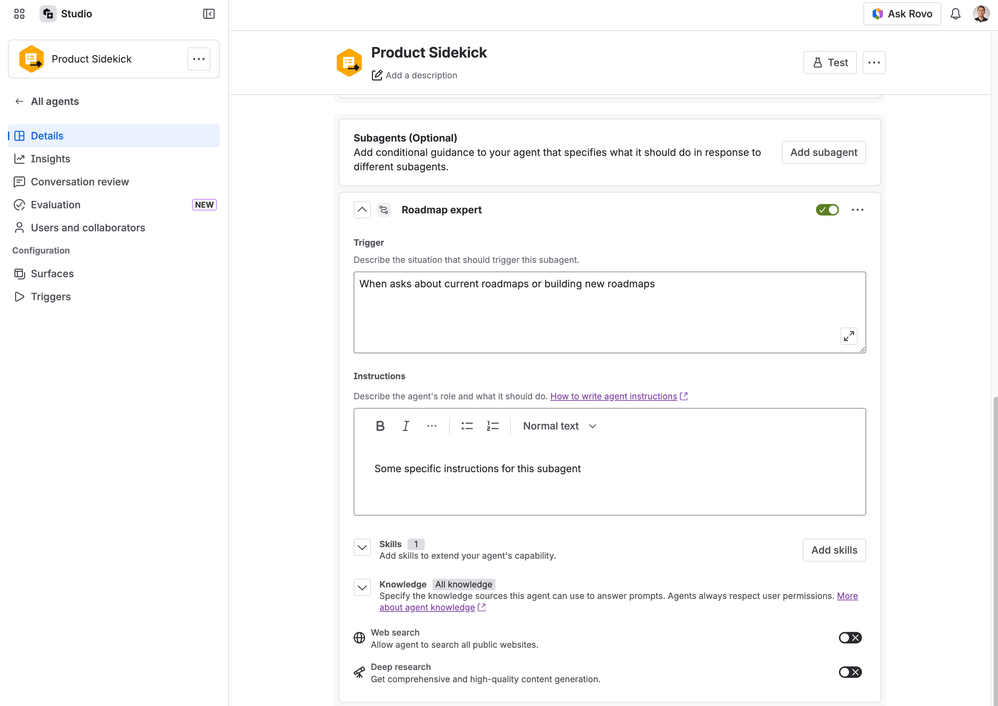Open Roadmap expert subagent more options
998x706 pixels.
(x=857, y=209)
